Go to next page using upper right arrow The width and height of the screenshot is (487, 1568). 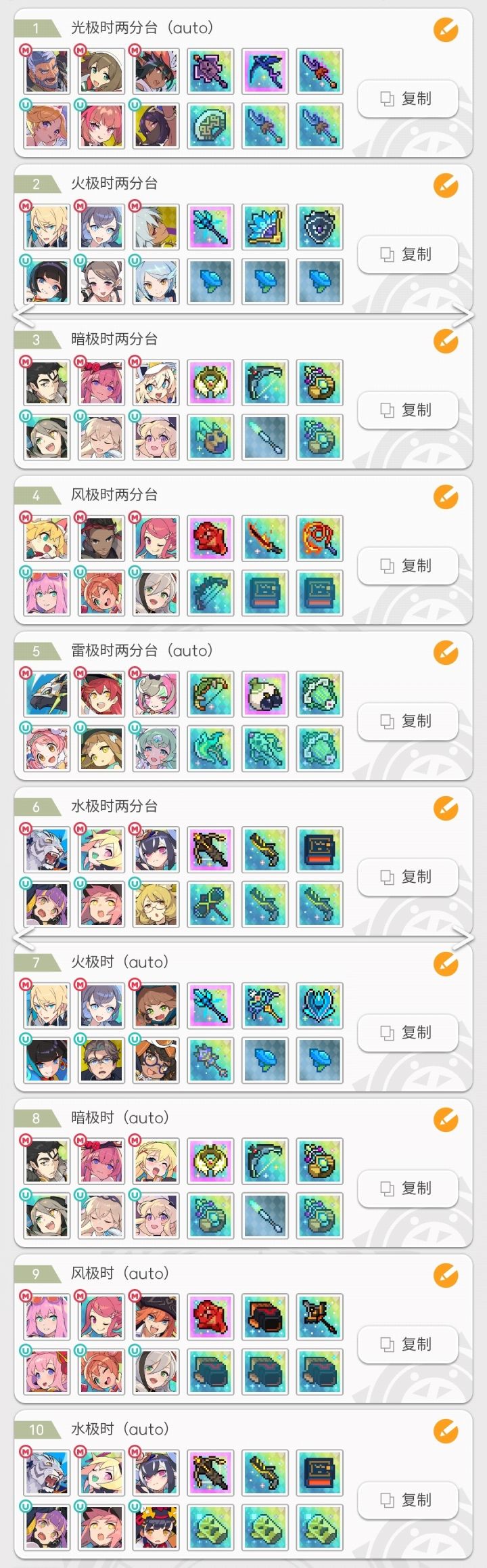(463, 315)
